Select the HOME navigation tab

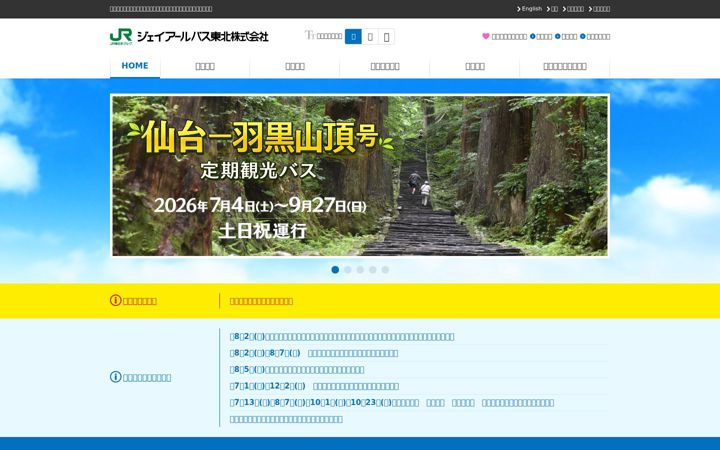click(135, 66)
